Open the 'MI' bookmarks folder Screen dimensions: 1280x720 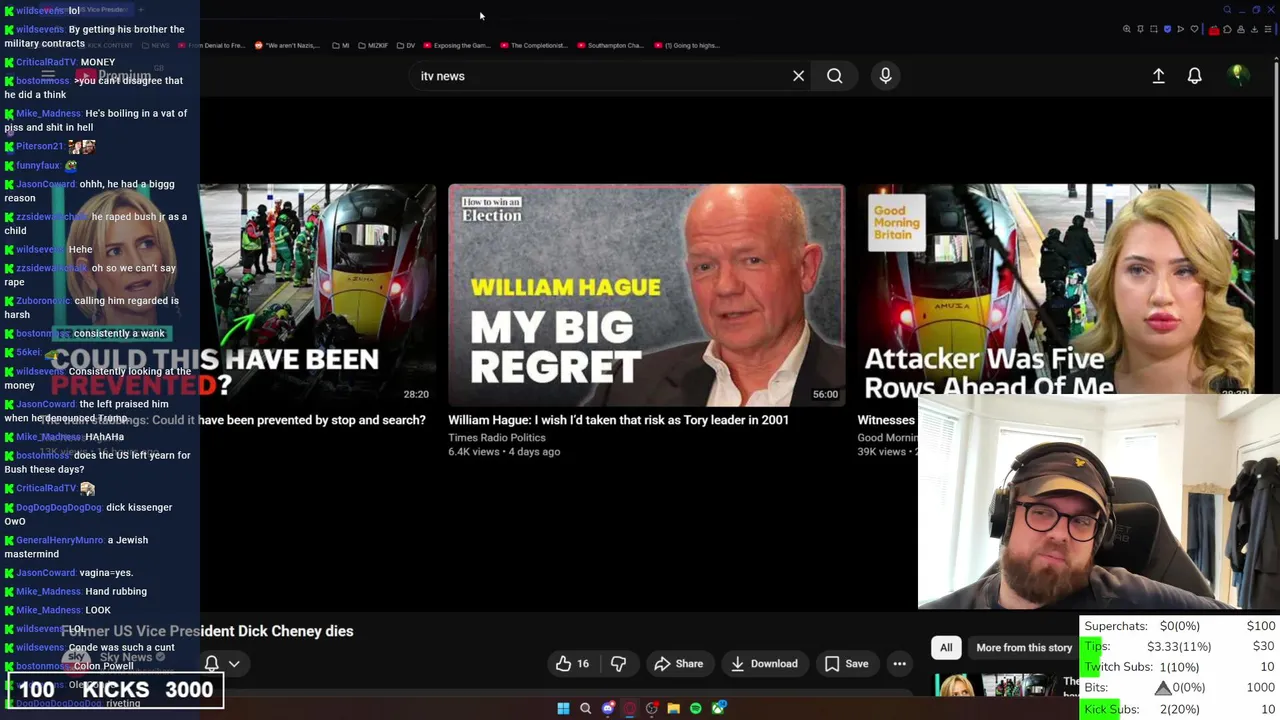click(341, 45)
